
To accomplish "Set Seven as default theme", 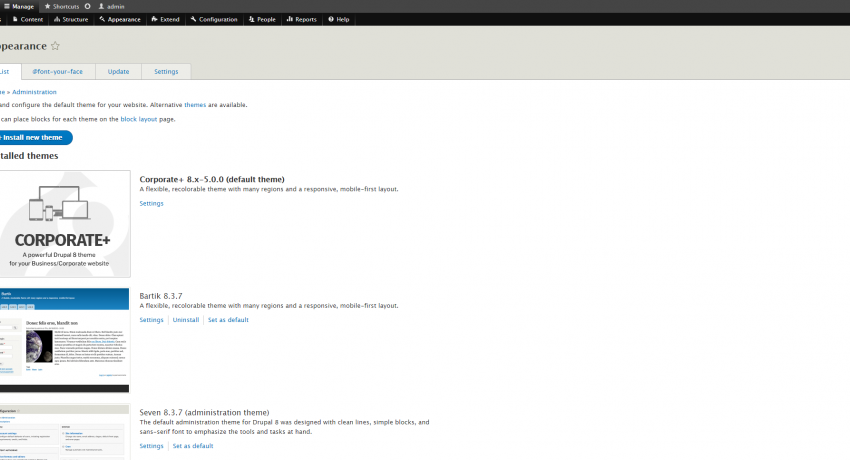I will [x=193, y=446].
